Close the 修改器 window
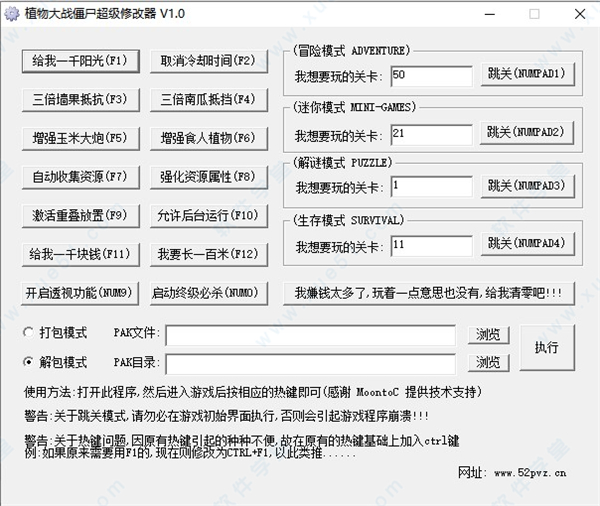The width and height of the screenshot is (600, 506). point(580,14)
